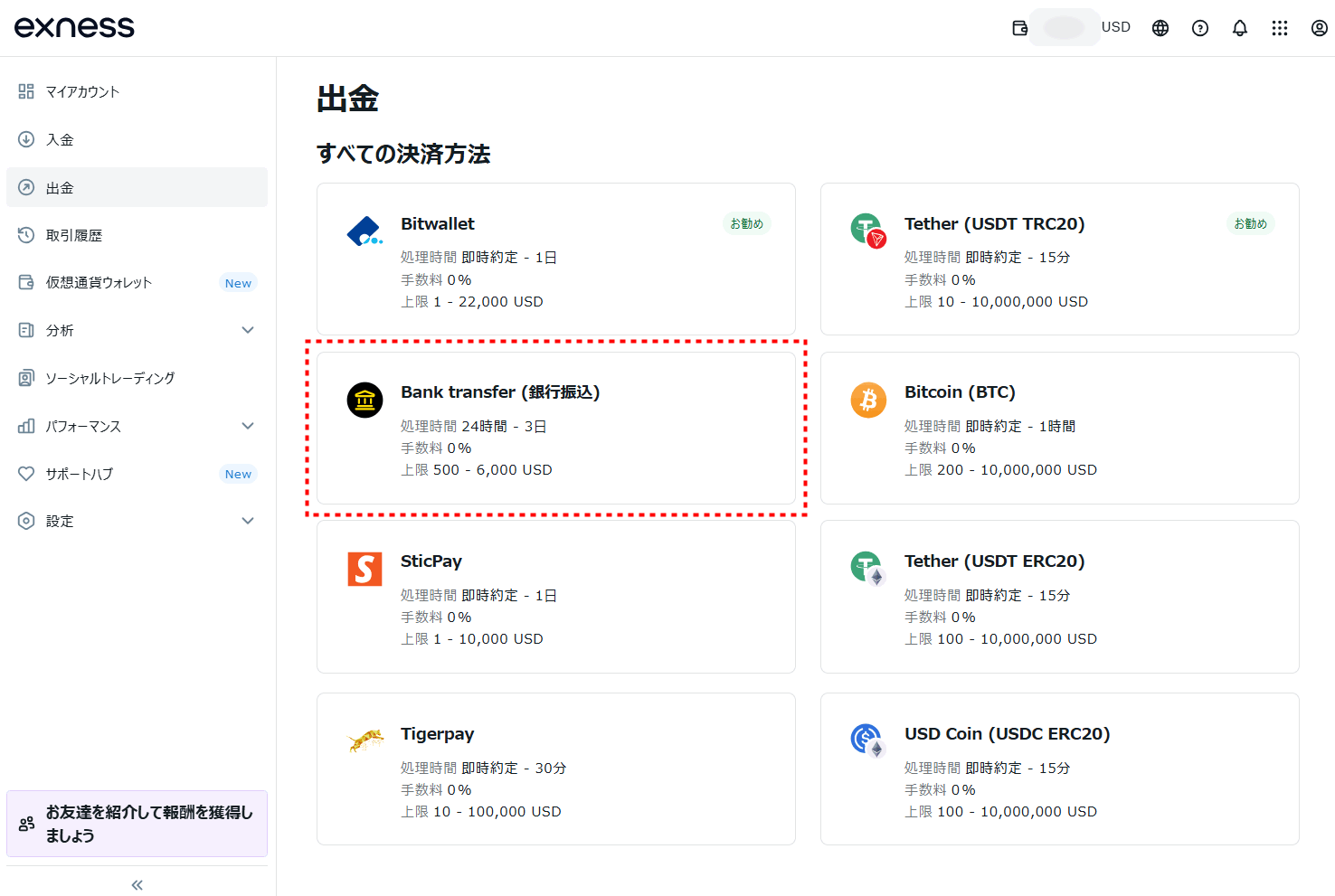The width and height of the screenshot is (1335, 896).
Task: Click the サポートハブ heart icon
Action: tap(26, 474)
